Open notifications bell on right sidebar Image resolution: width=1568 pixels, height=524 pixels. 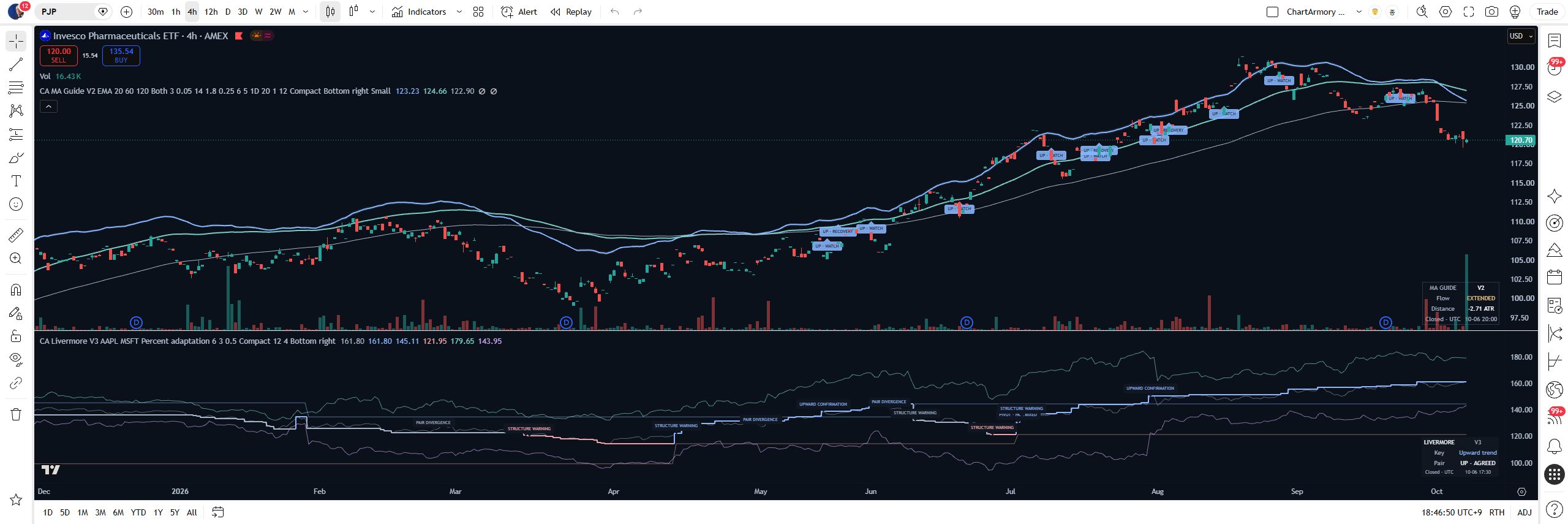(1555, 446)
